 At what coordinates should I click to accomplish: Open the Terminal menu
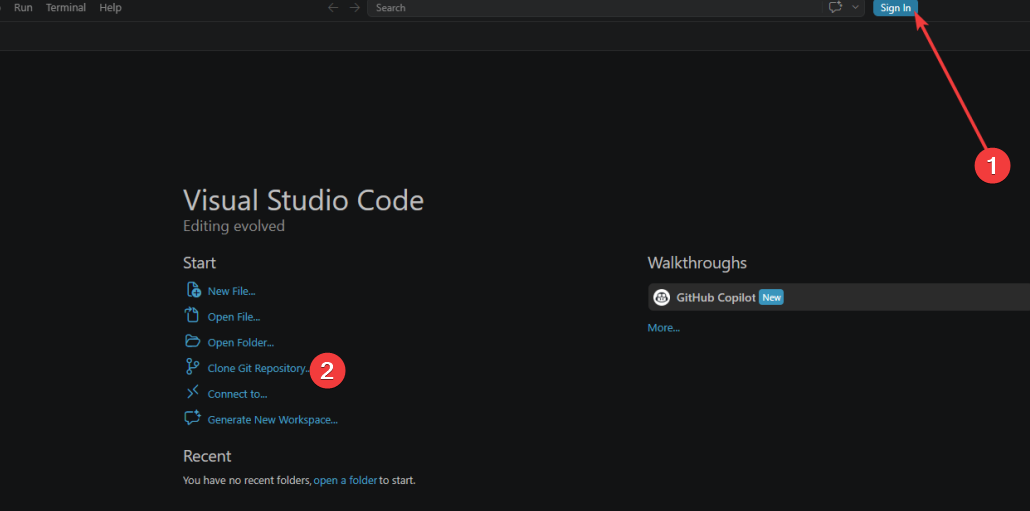click(x=66, y=8)
